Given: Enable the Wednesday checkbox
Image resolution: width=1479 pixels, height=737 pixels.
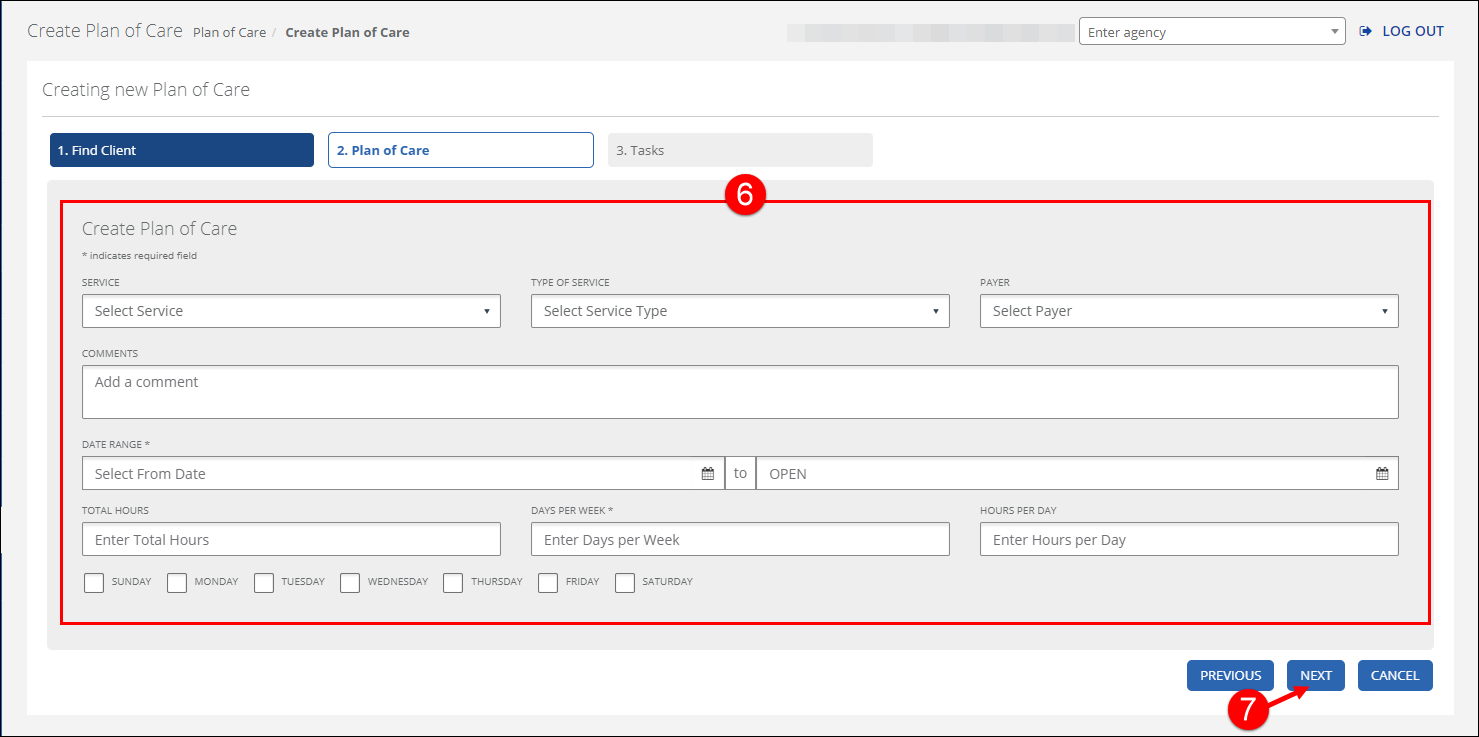Looking at the screenshot, I should [350, 583].
